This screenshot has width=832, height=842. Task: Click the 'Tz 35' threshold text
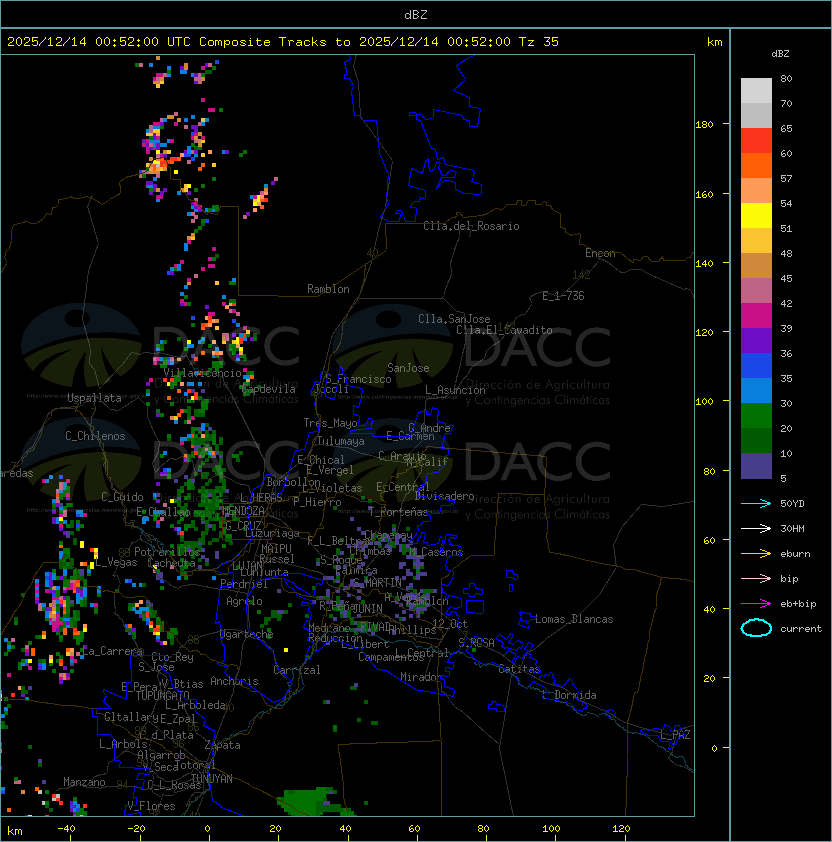(539, 42)
